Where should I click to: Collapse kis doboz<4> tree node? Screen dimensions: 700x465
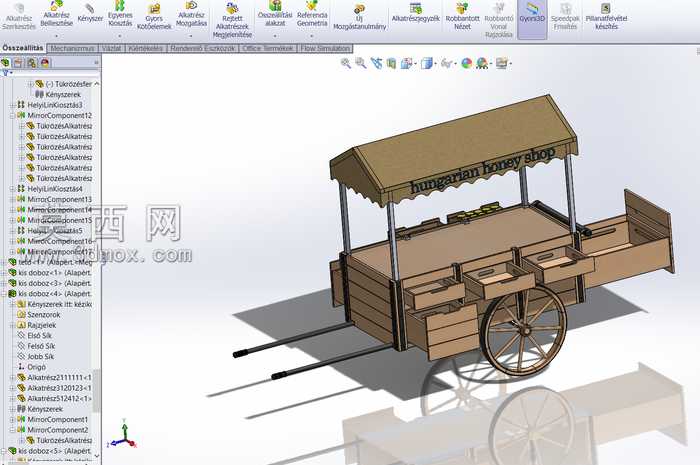click(4, 294)
